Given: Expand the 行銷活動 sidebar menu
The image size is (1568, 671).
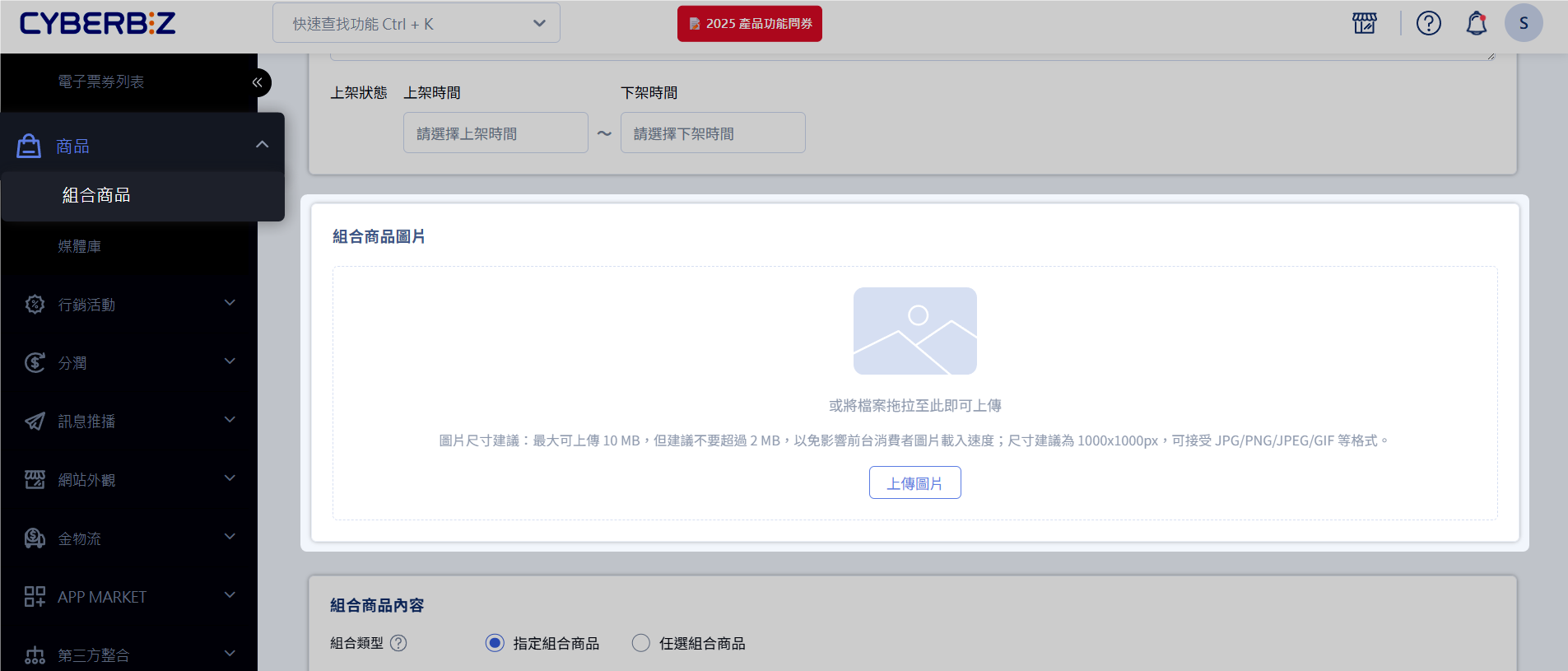Looking at the screenshot, I should tap(129, 305).
